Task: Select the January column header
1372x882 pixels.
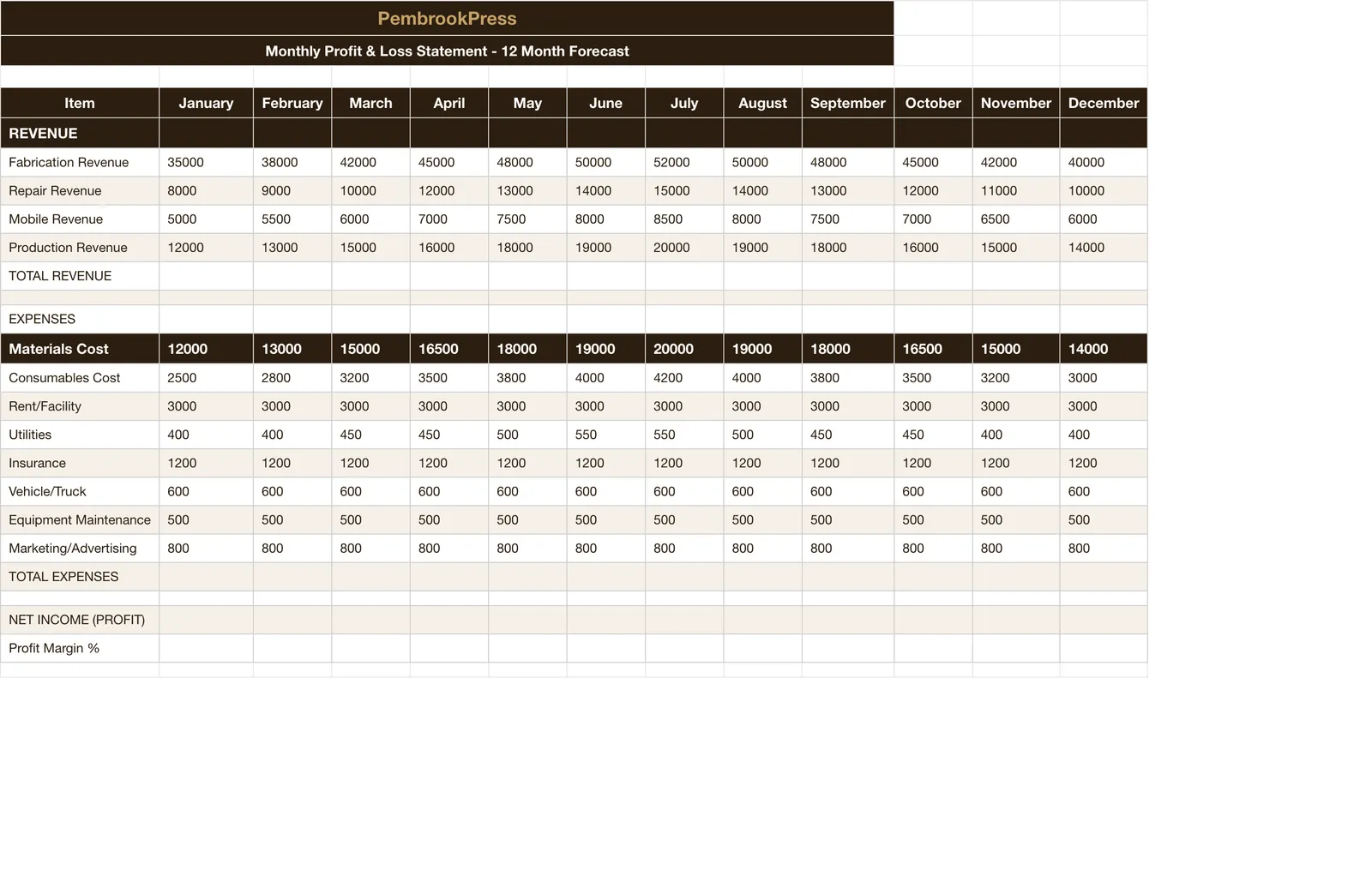Action: pyautogui.click(x=206, y=103)
